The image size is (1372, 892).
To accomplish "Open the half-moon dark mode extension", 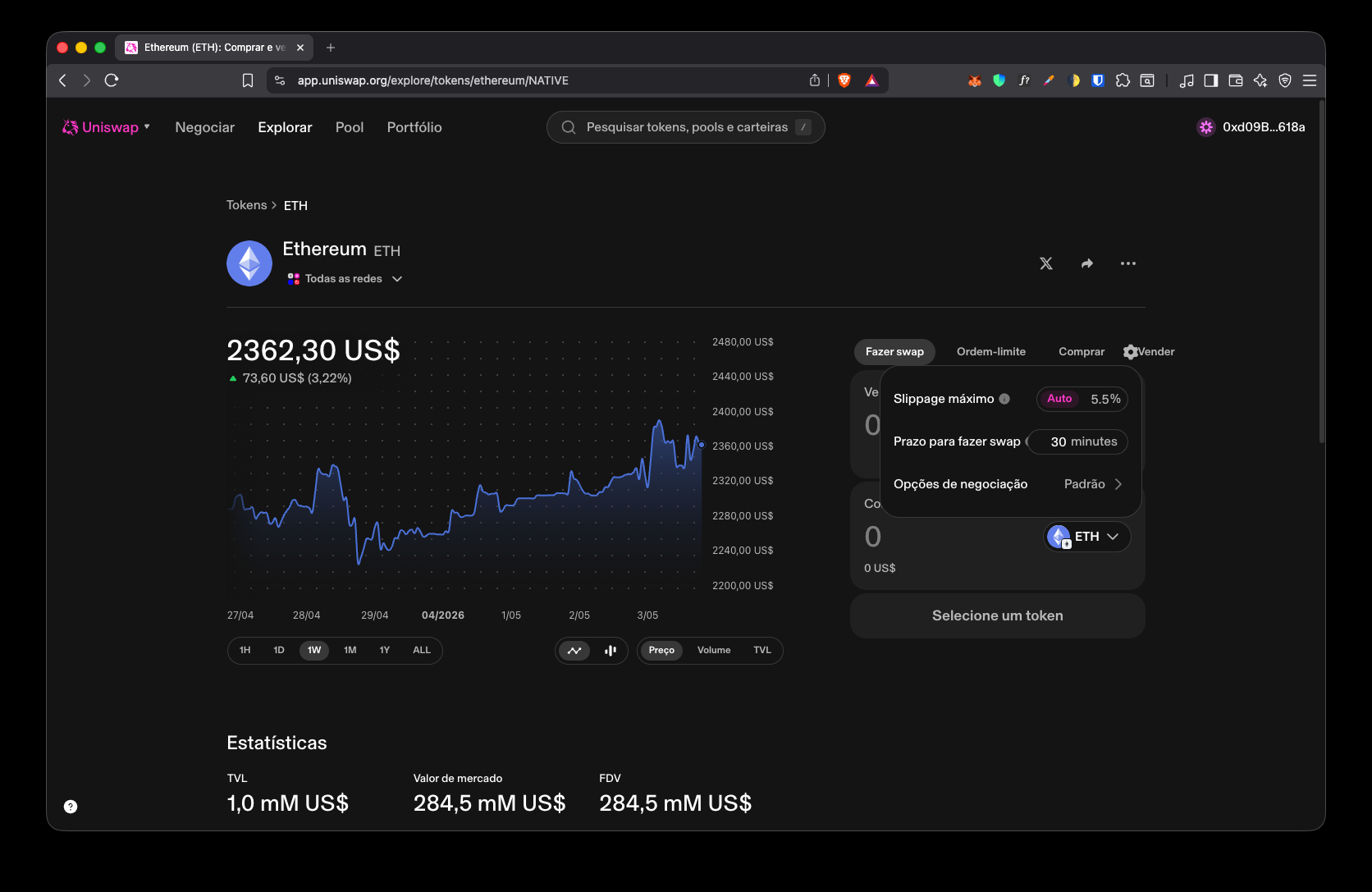I will coord(1073,80).
